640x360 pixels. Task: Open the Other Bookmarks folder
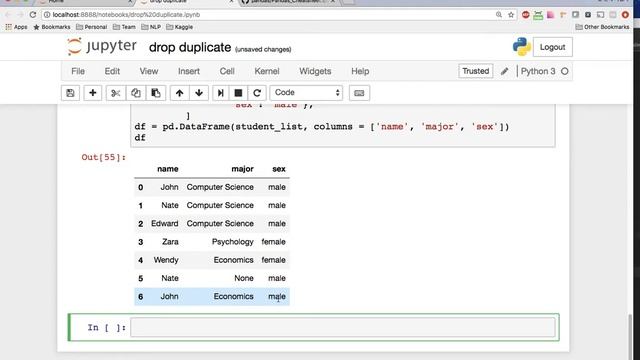tap(602, 27)
